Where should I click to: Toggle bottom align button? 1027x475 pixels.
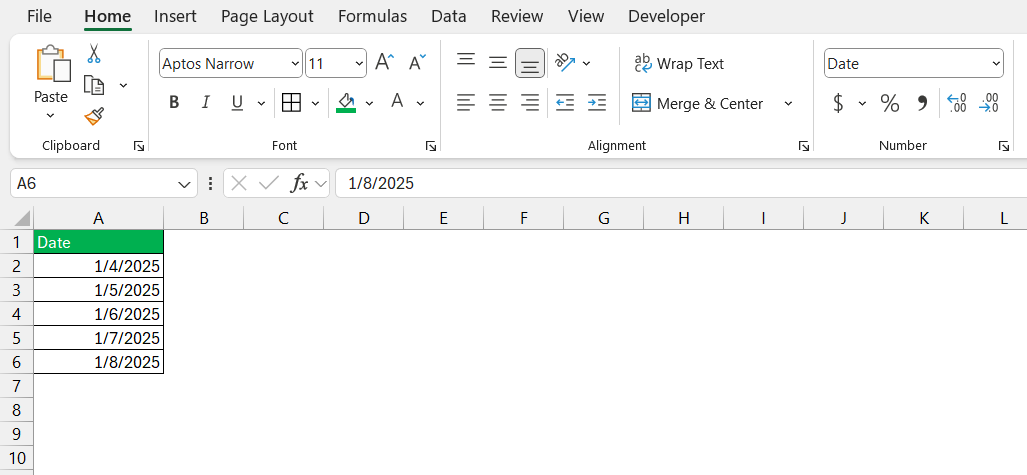(x=530, y=64)
